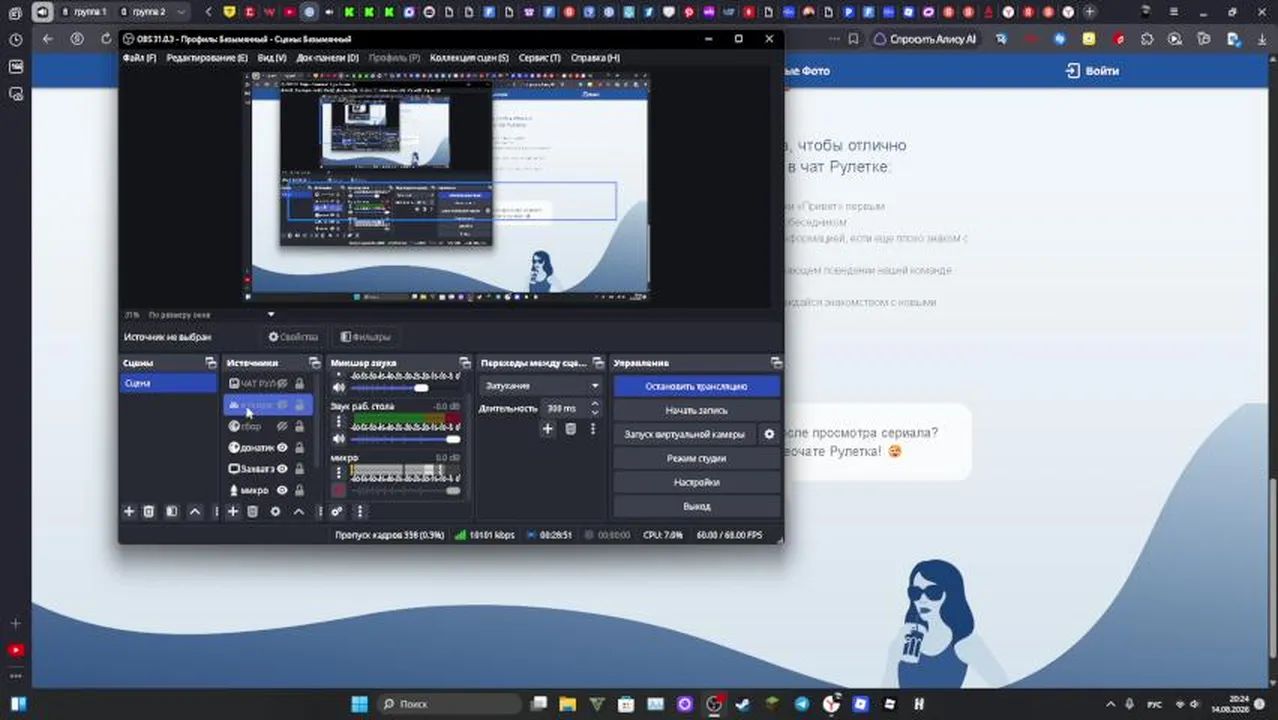This screenshot has width=1278, height=720.
Task: Open source properties gear in Источники toolbar
Action: (276, 511)
